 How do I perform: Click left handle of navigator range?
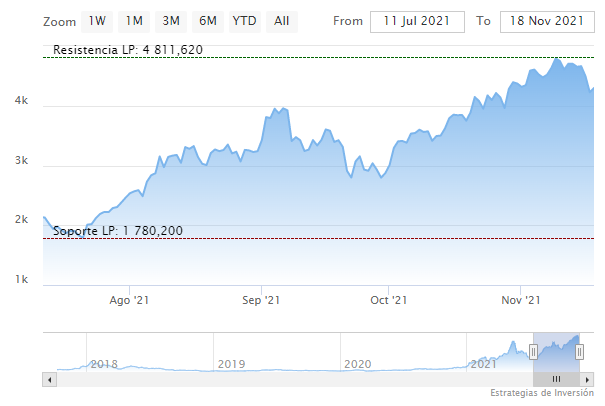(x=533, y=351)
